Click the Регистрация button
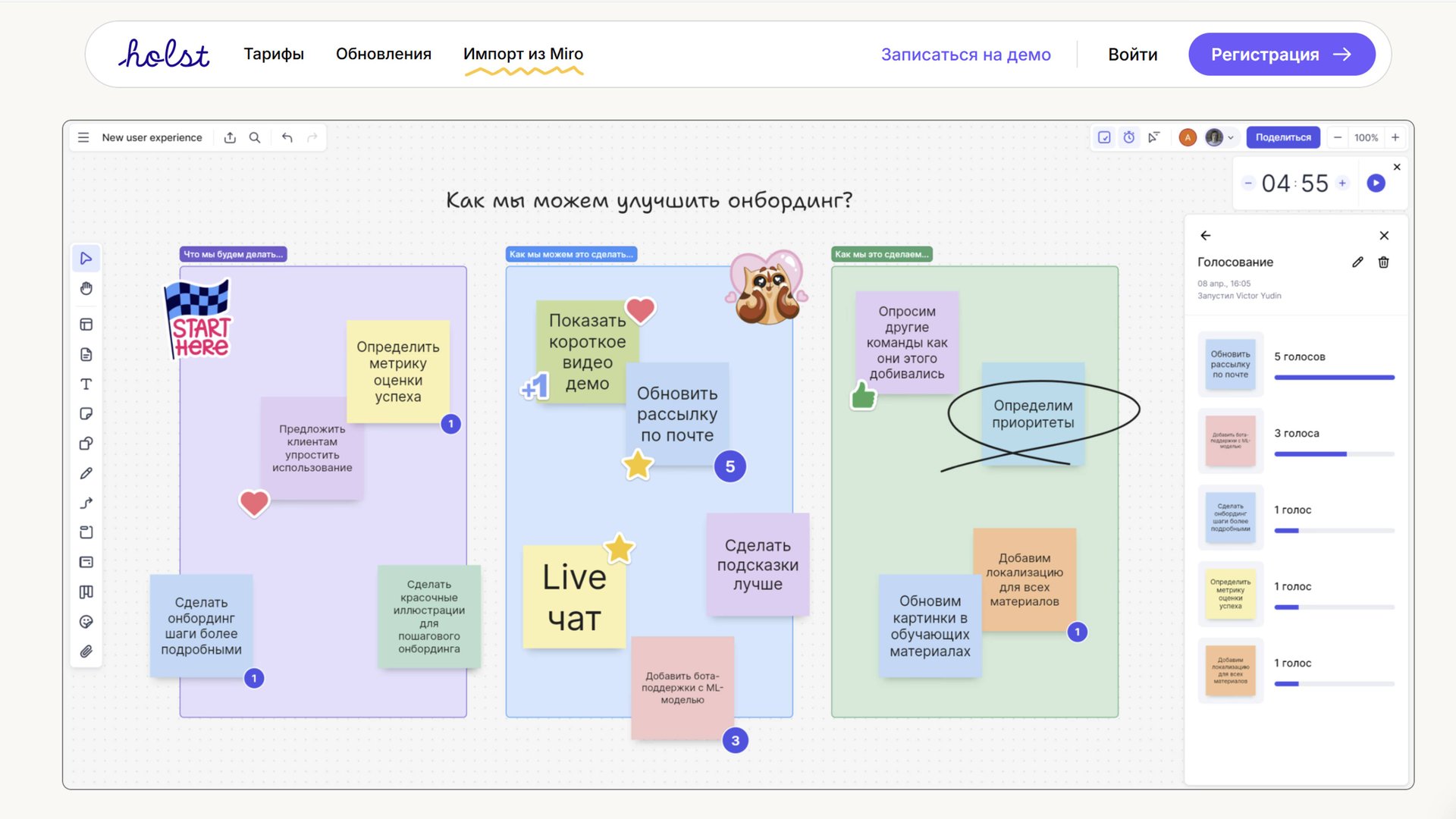Viewport: 1456px width, 819px height. tap(1281, 55)
